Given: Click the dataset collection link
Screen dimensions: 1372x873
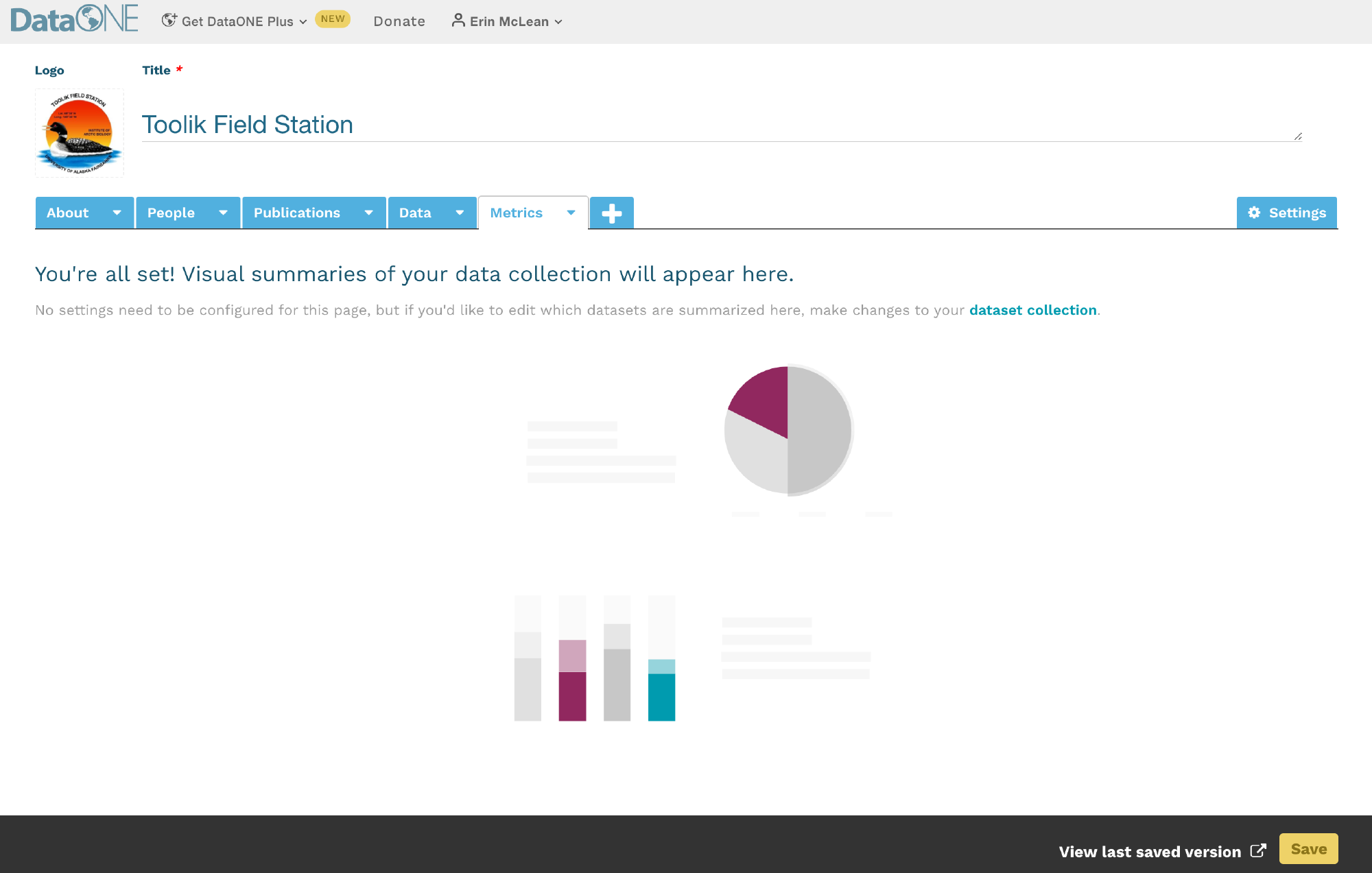Looking at the screenshot, I should tap(1032, 310).
